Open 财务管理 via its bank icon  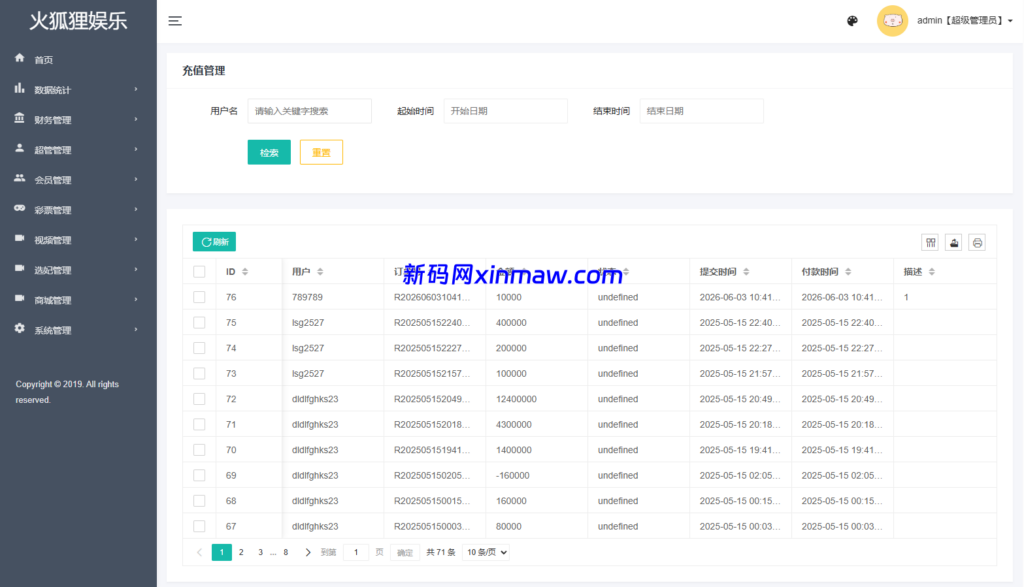[20, 118]
